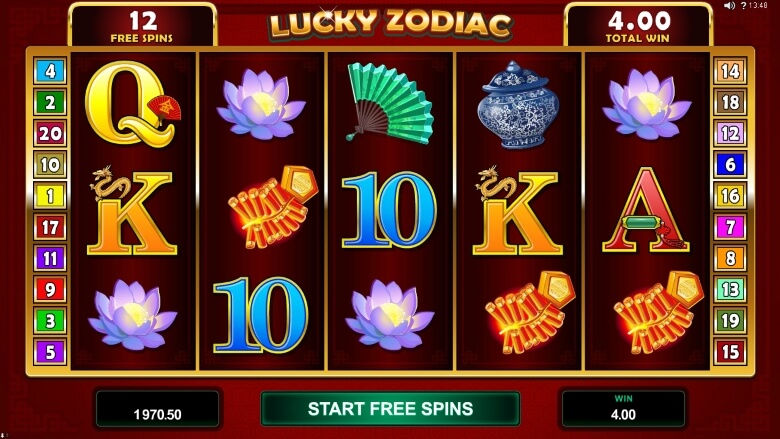Select payline 14 indicator
This screenshot has width=780, height=439.
(x=730, y=71)
